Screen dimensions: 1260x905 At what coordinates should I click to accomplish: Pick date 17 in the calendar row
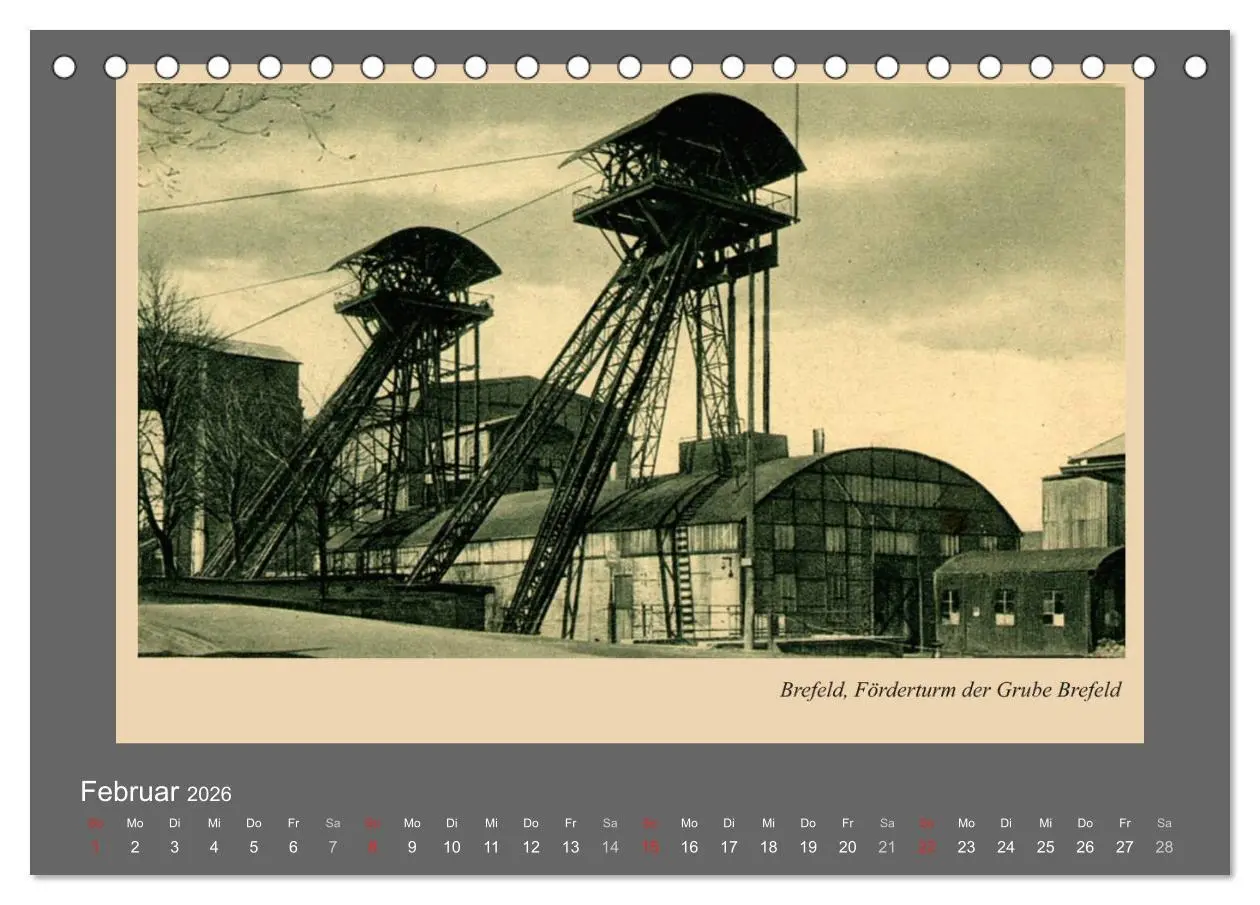(729, 847)
